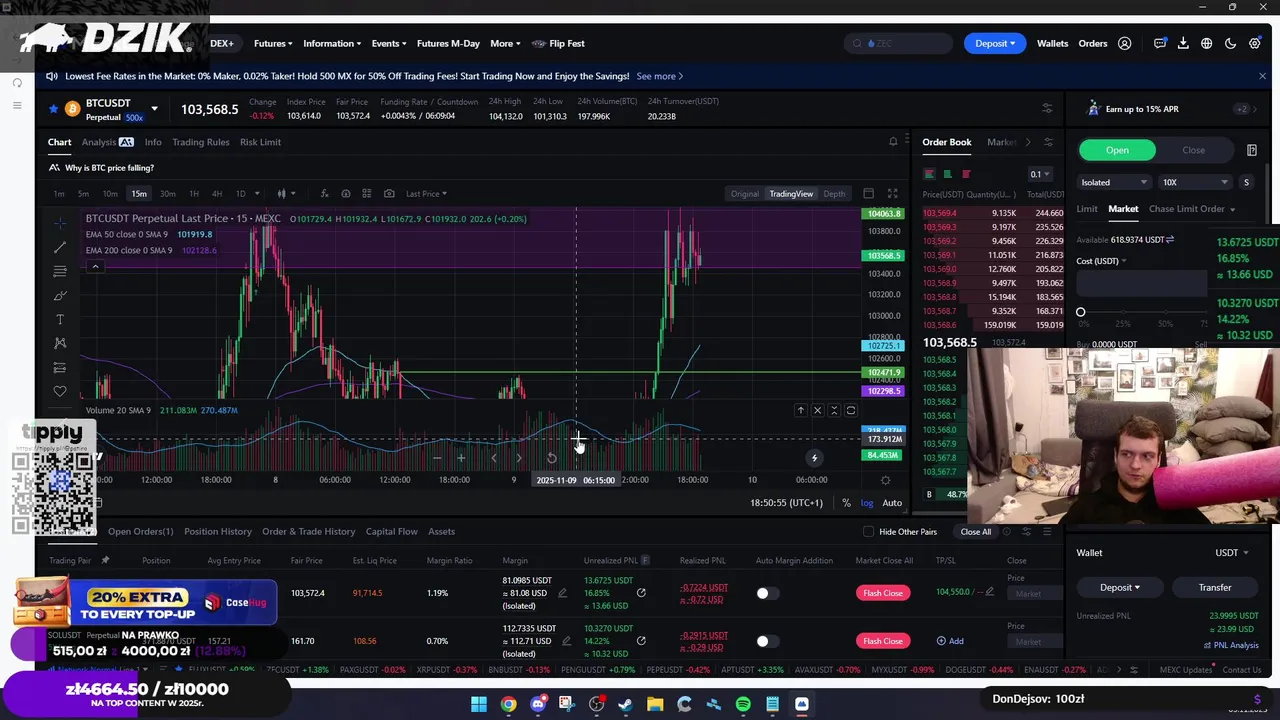The width and height of the screenshot is (1280, 720).
Task: Zoom in chart with plus icon
Action: coord(461,458)
